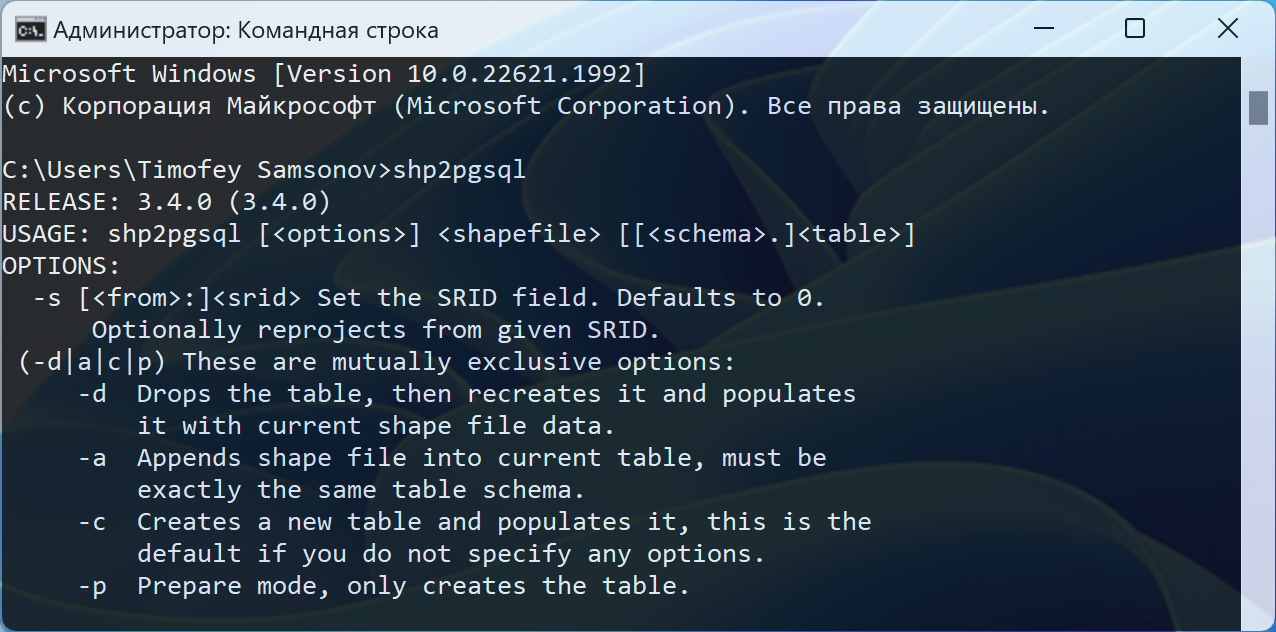Click the '-p Prepare mode' line
The height and width of the screenshot is (632, 1276).
tap(385, 586)
